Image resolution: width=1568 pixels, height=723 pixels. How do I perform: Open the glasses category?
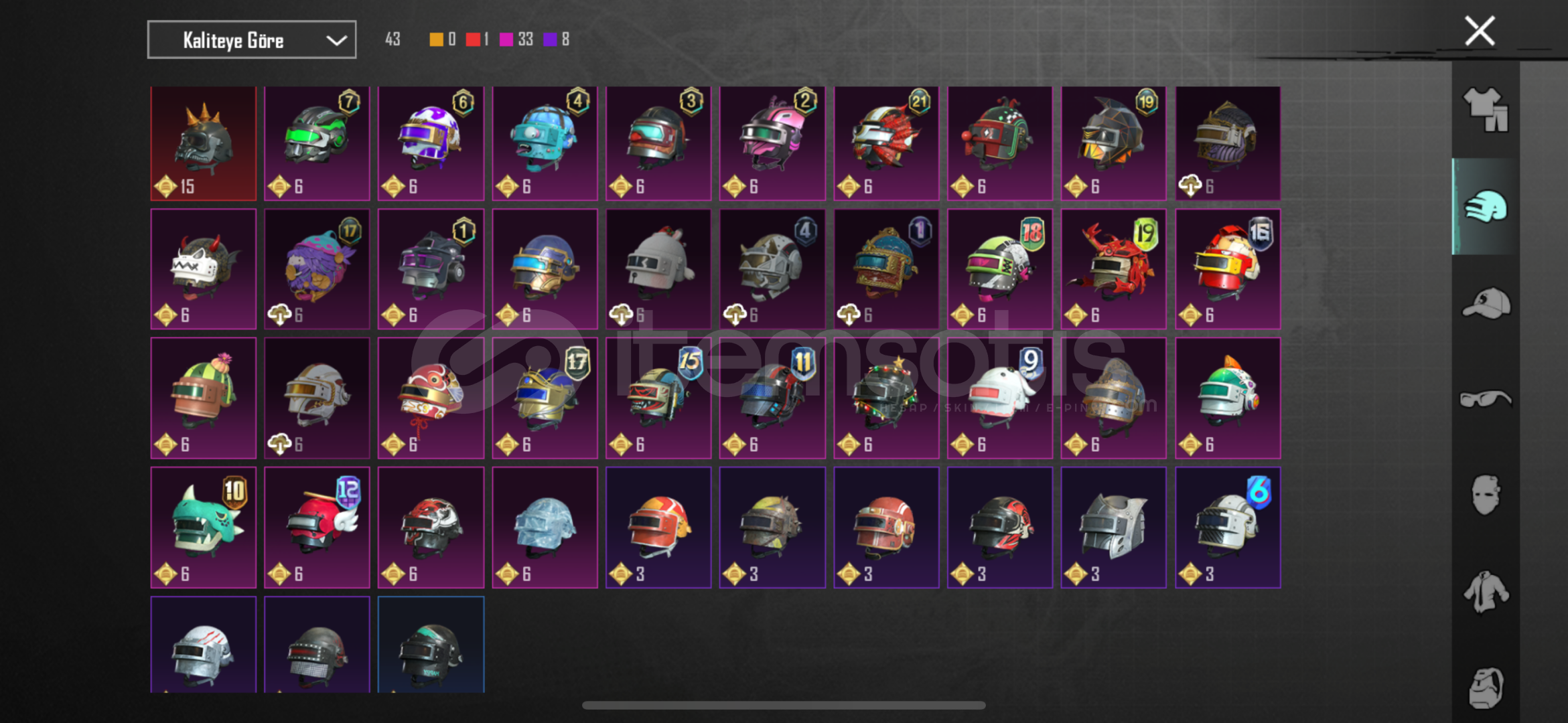1486,399
